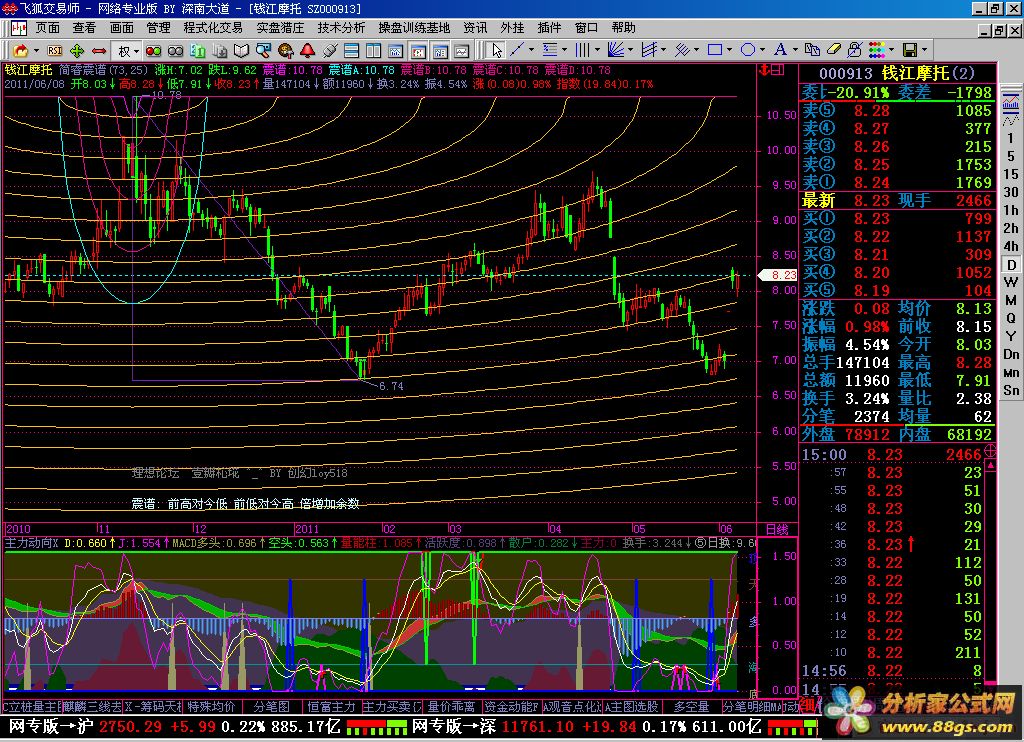This screenshot has width=1024, height=742.
Task: Click the magnifier search icon
Action: click(263, 50)
